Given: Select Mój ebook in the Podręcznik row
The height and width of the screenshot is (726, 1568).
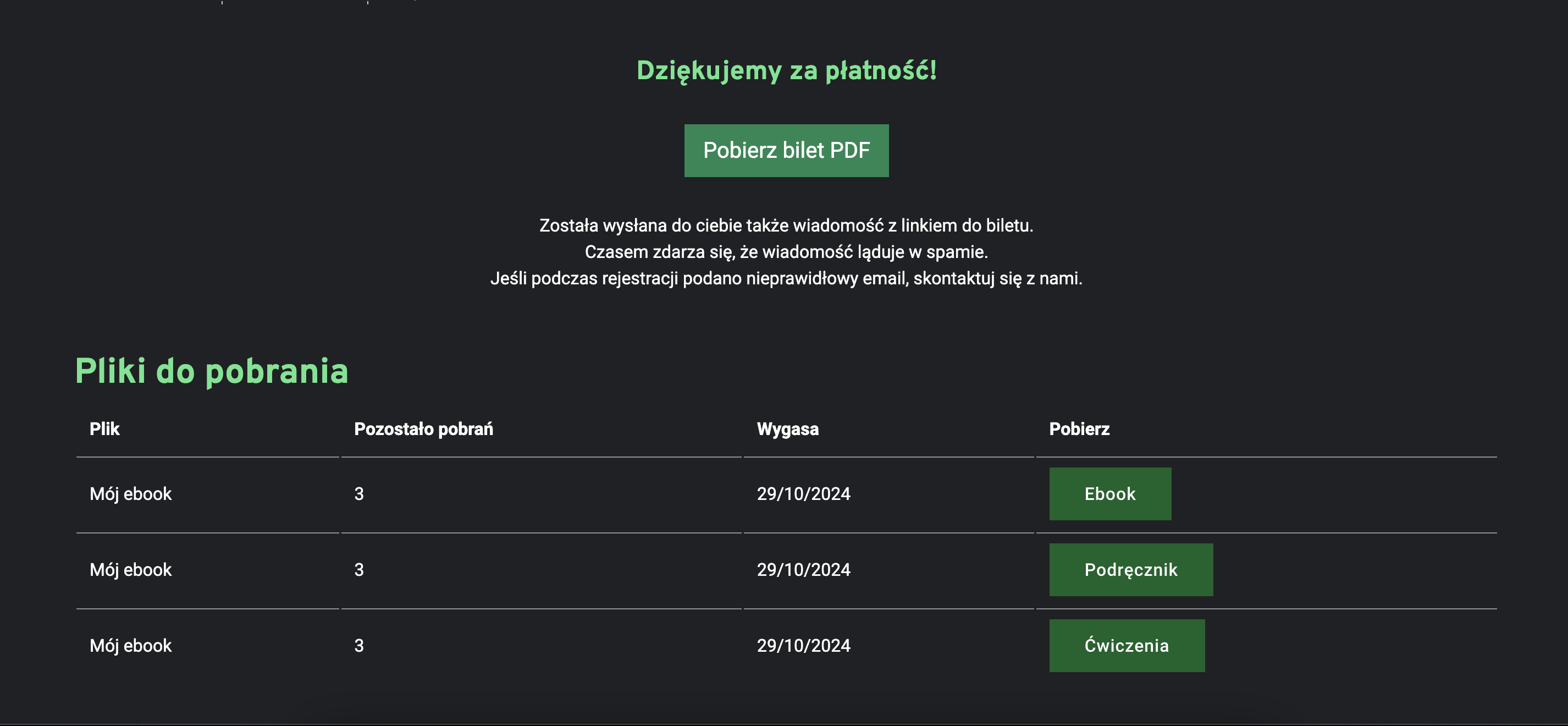Looking at the screenshot, I should pos(130,569).
